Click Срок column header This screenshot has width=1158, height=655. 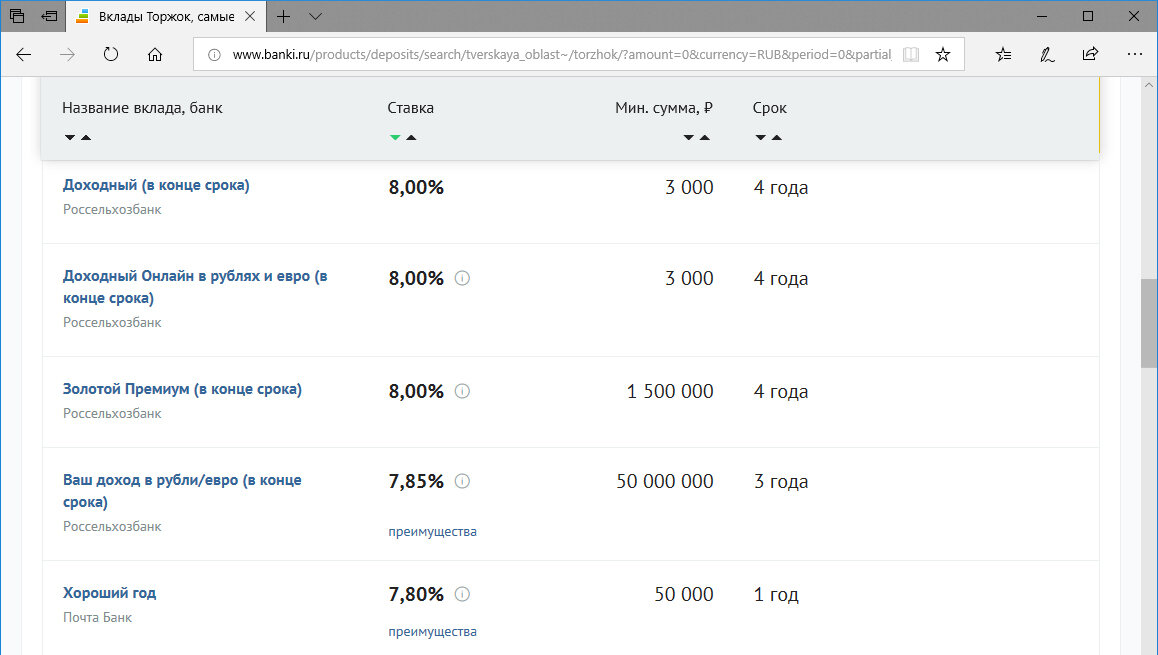(x=770, y=108)
